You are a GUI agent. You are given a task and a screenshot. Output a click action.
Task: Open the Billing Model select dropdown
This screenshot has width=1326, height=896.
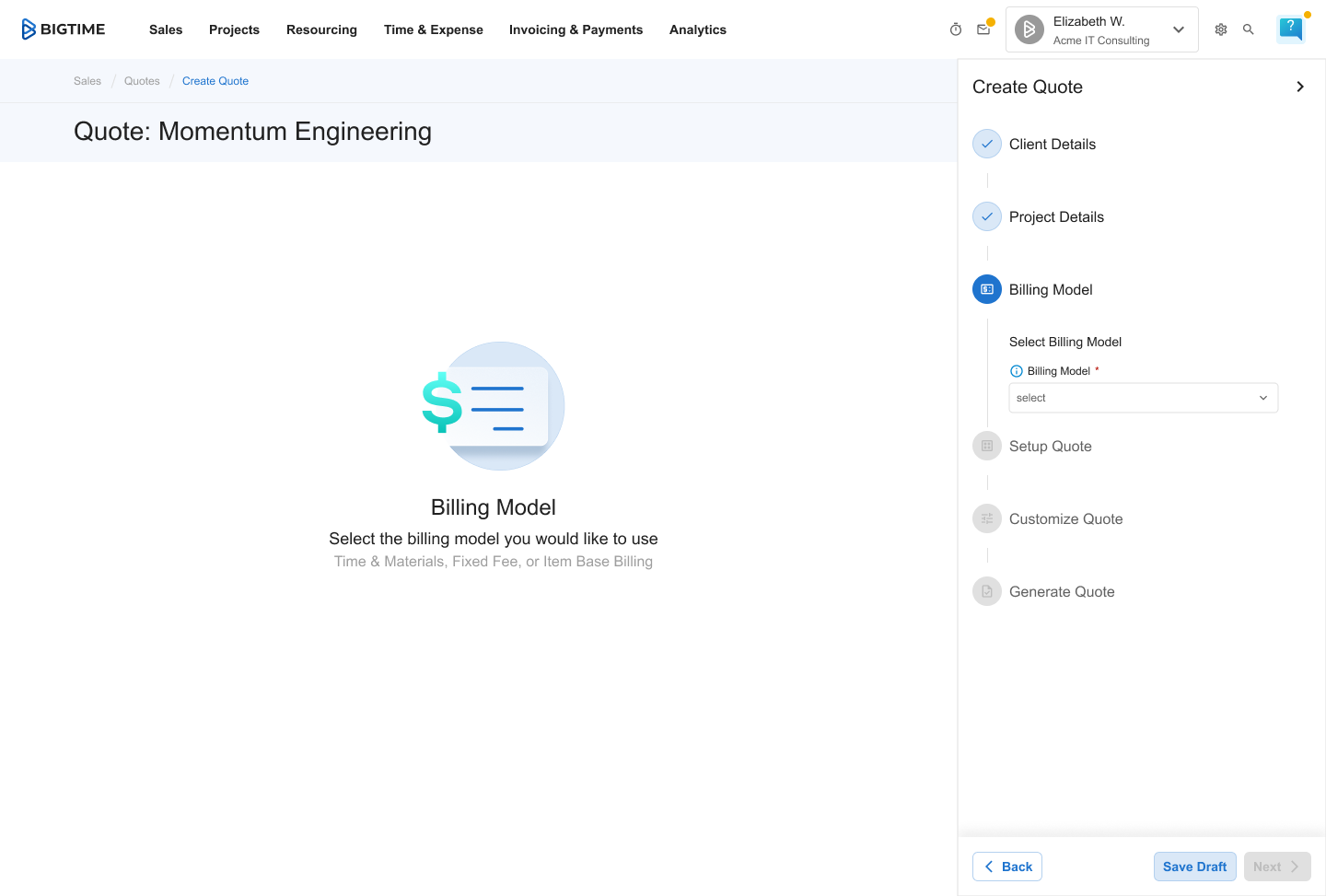tap(1143, 398)
